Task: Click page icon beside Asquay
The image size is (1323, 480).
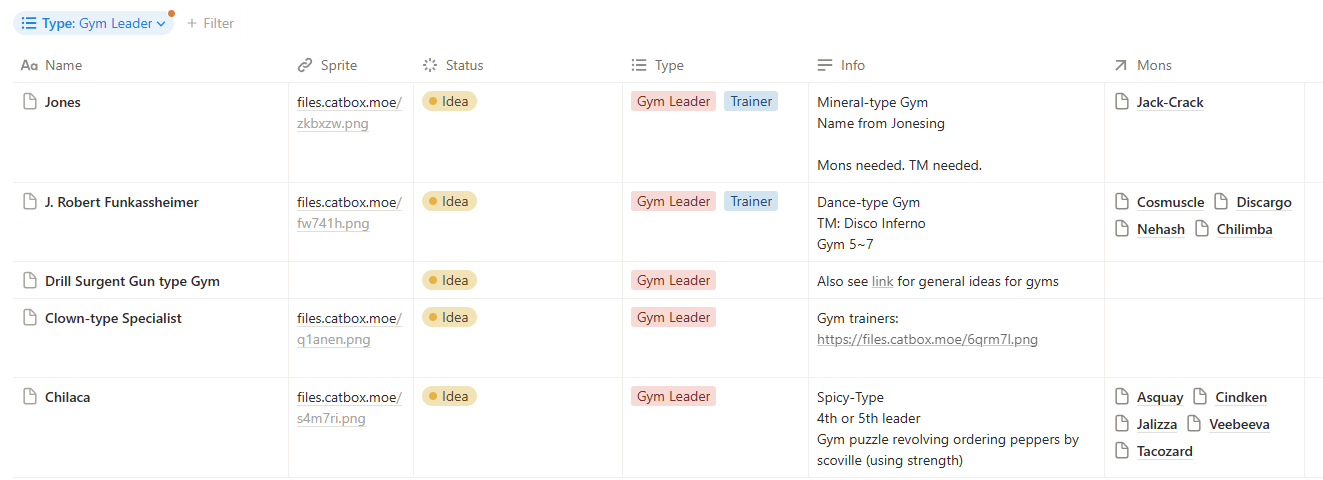Action: pos(1122,397)
